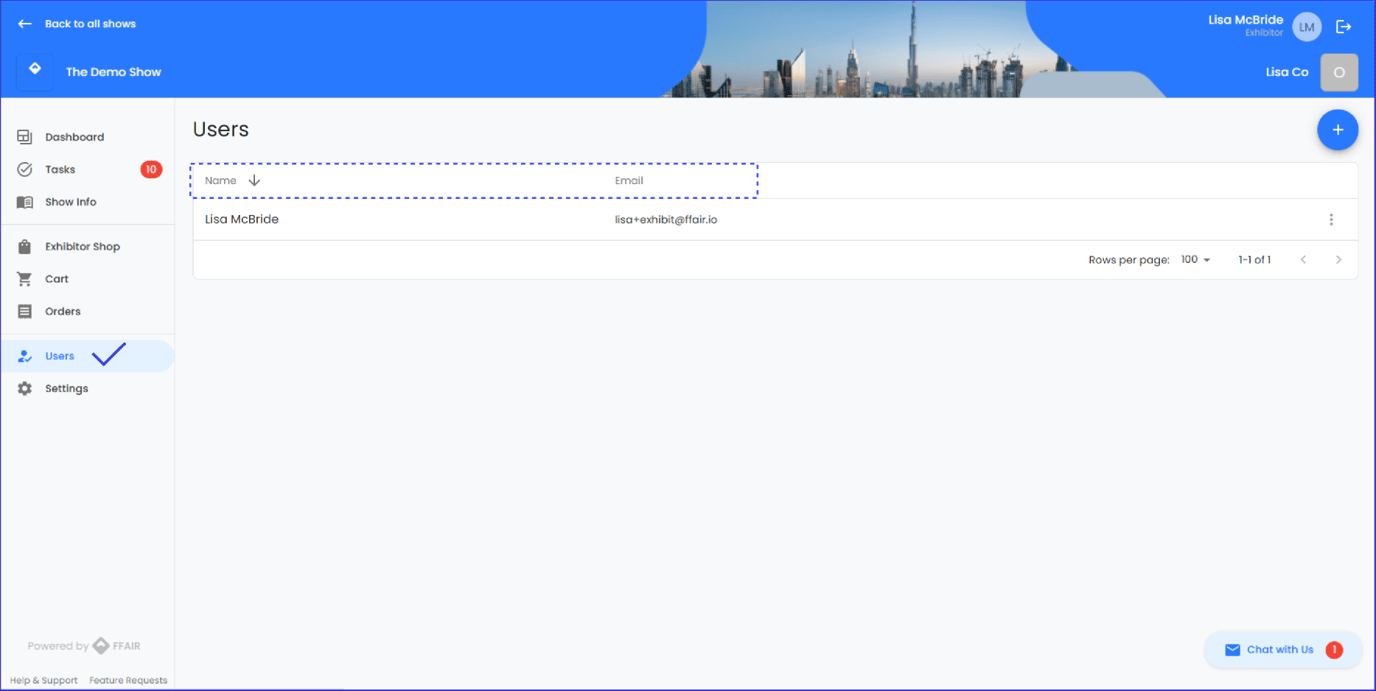Viewport: 1376px width, 691px height.
Task: Click the logout icon in header
Action: (x=1343, y=27)
